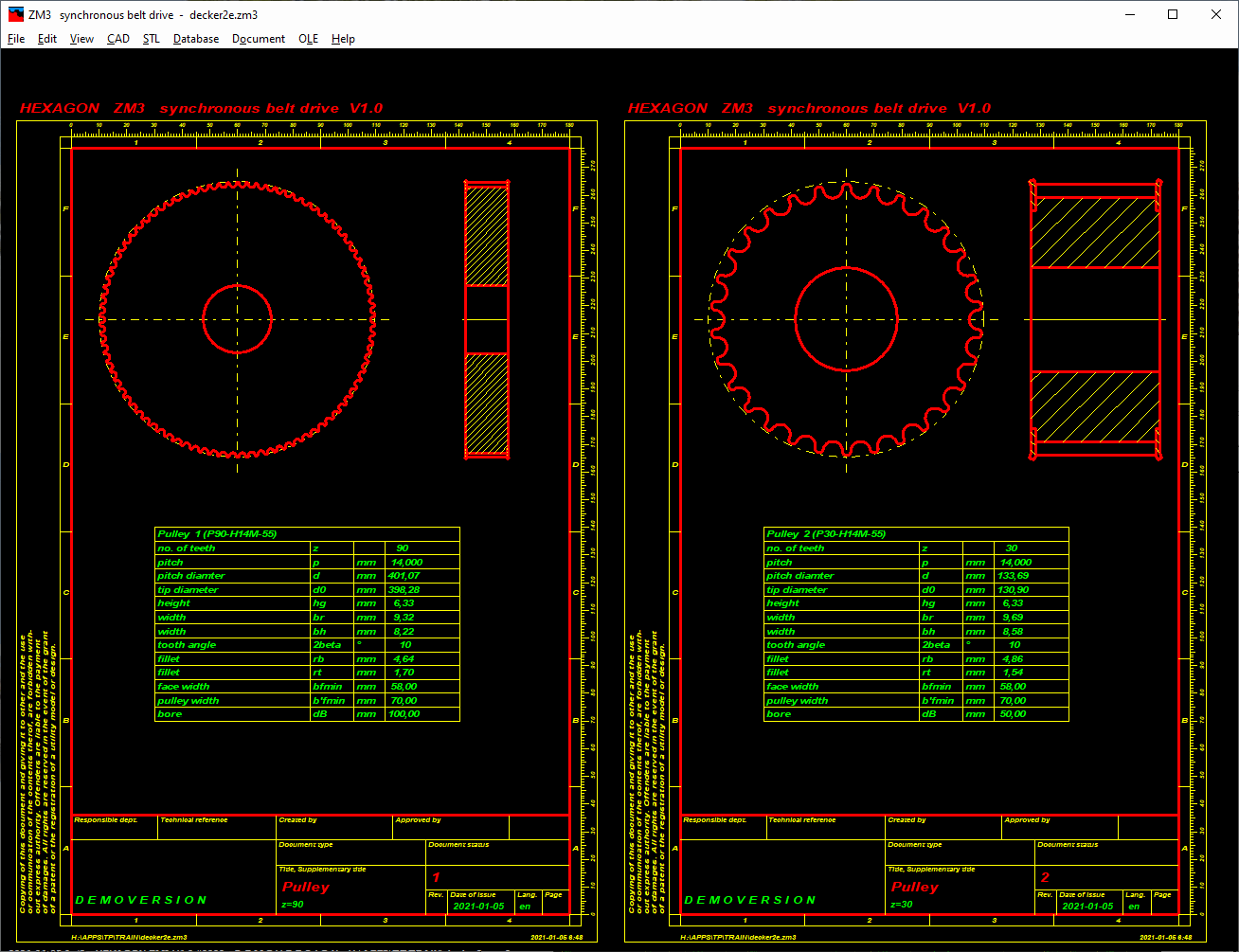This screenshot has width=1239, height=952.
Task: Open the File menu
Action: (16, 39)
